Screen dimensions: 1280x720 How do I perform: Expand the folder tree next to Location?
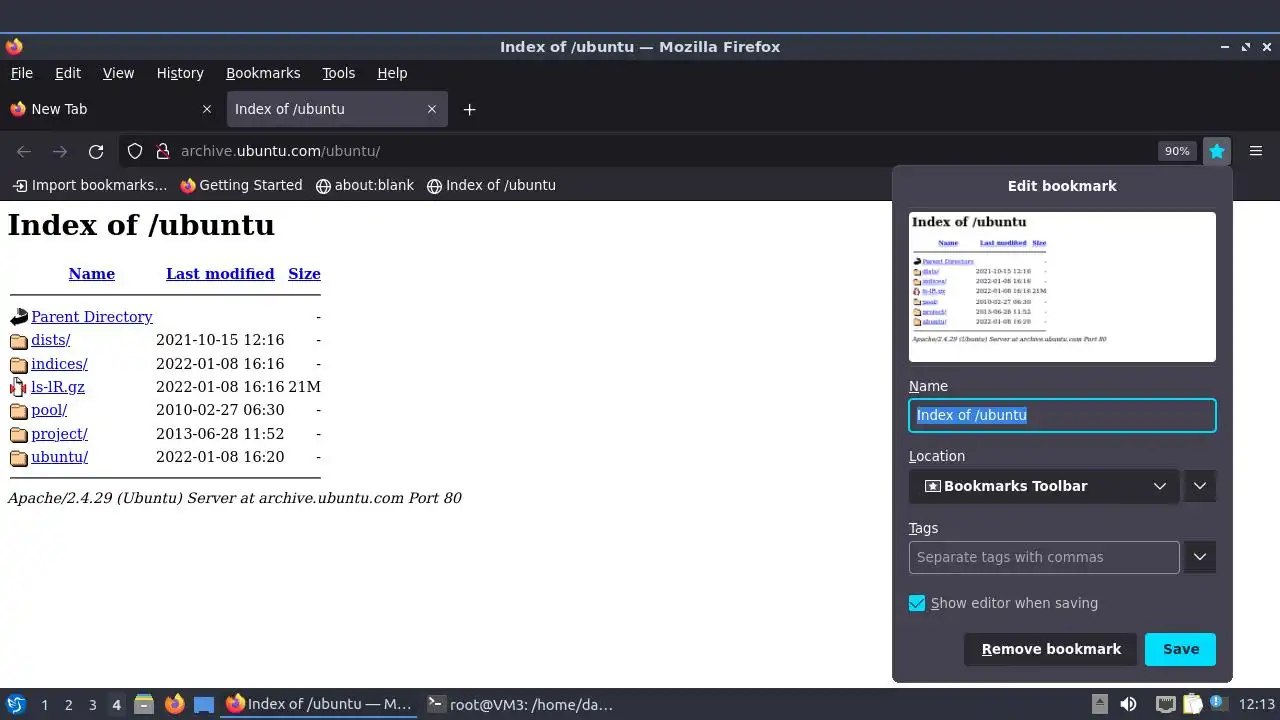1200,486
